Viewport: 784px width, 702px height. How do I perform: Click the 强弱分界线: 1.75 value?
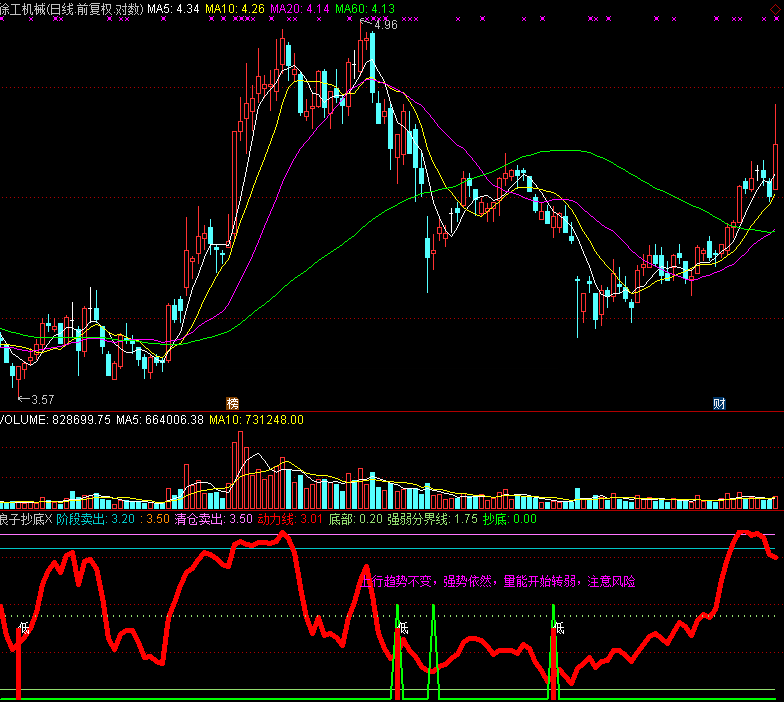pos(432,519)
